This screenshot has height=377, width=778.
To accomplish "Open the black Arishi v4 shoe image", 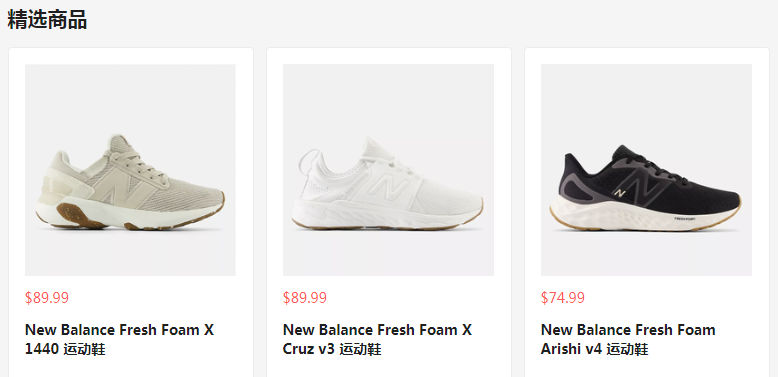I will click(x=646, y=170).
